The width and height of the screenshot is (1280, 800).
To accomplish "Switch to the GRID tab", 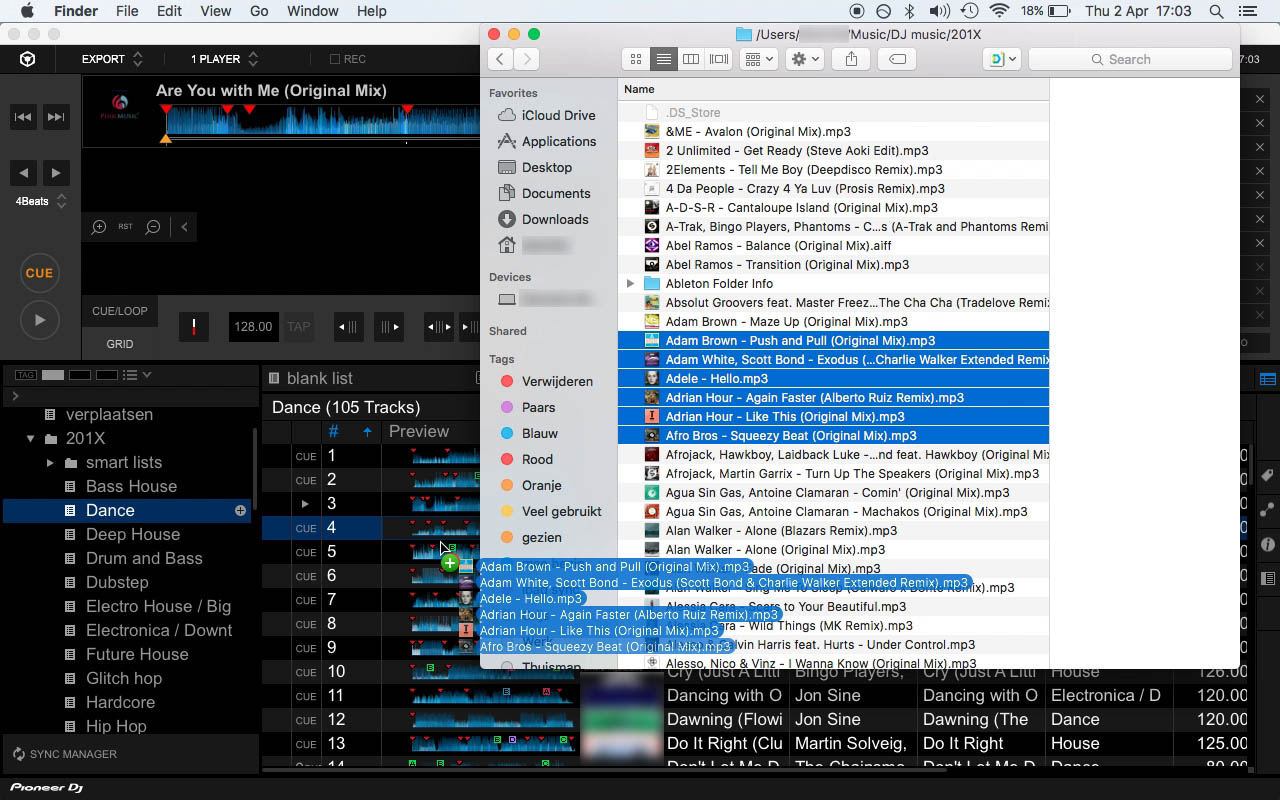I will tap(120, 344).
